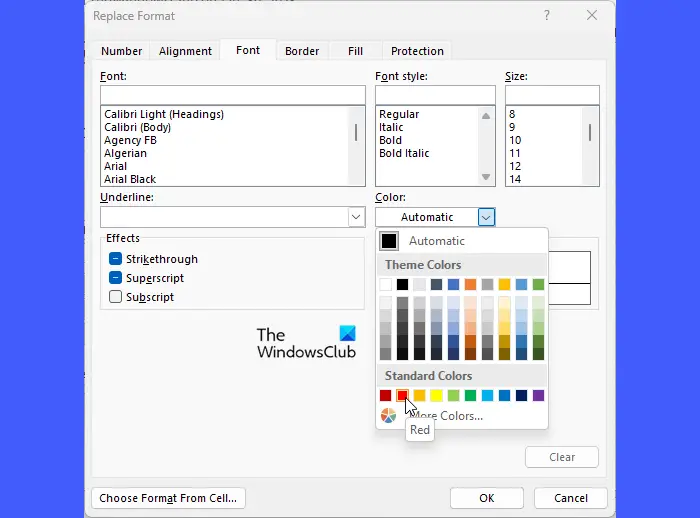Collapse the Color dropdown arrow

486,217
